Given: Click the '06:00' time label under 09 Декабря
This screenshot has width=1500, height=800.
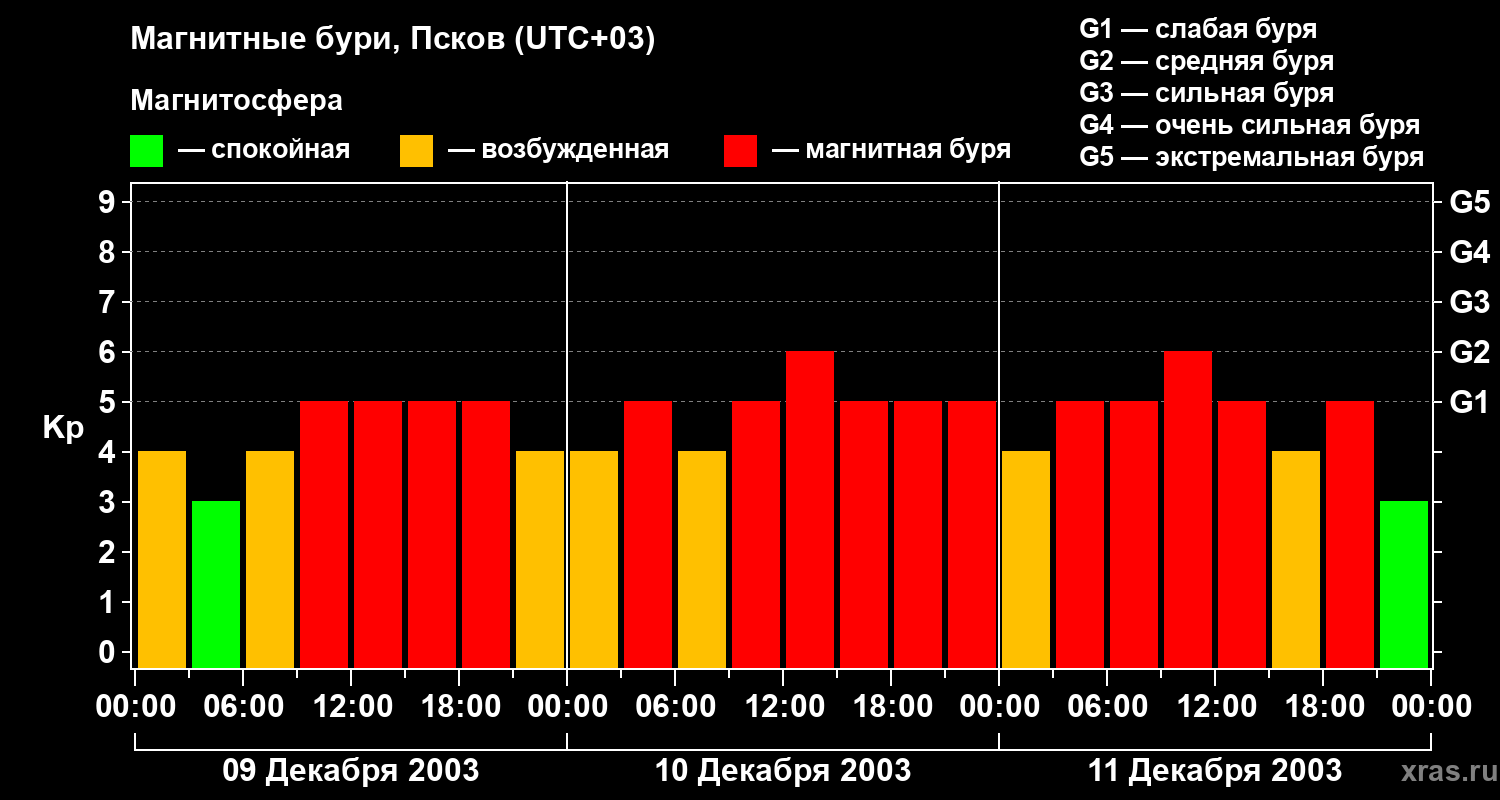Looking at the screenshot, I should click(x=243, y=707).
